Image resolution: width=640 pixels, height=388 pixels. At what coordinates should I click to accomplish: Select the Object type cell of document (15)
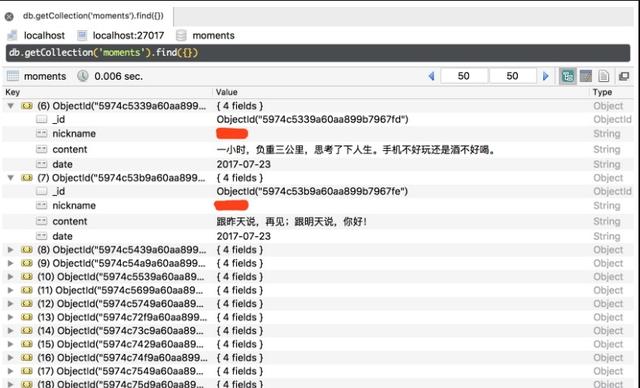tap(608, 344)
